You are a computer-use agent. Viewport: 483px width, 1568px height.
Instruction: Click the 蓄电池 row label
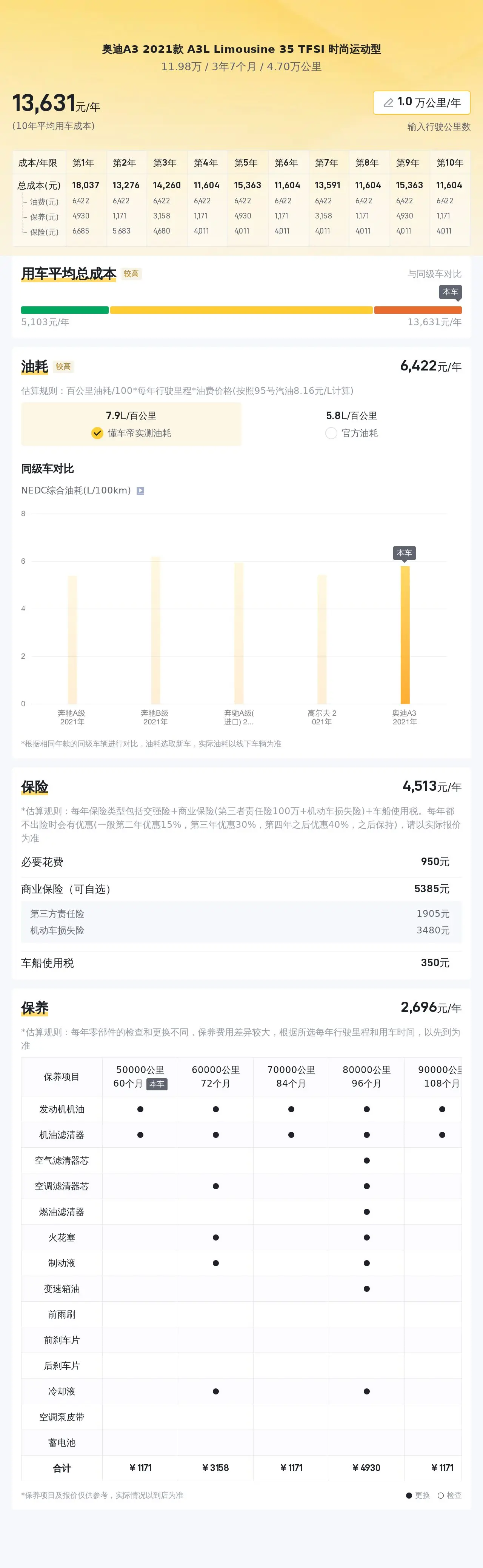click(x=62, y=1443)
